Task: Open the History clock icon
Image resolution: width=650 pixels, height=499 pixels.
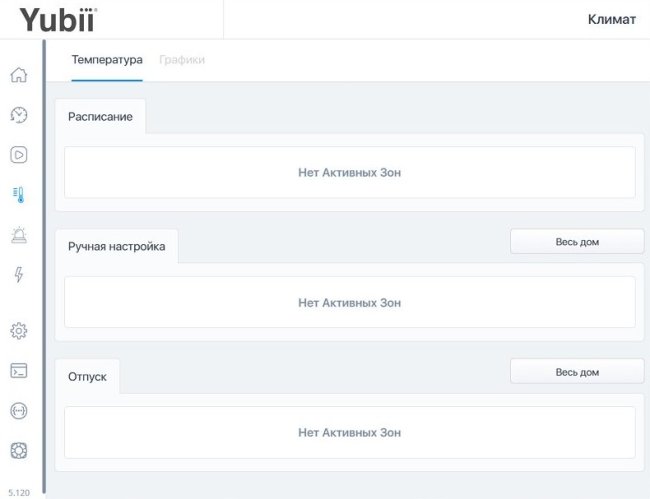Action: (x=18, y=115)
